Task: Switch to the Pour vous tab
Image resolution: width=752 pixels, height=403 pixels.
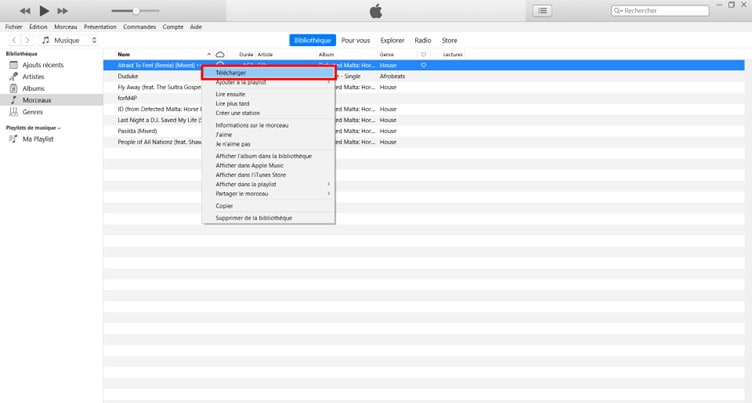Action: pyautogui.click(x=355, y=40)
